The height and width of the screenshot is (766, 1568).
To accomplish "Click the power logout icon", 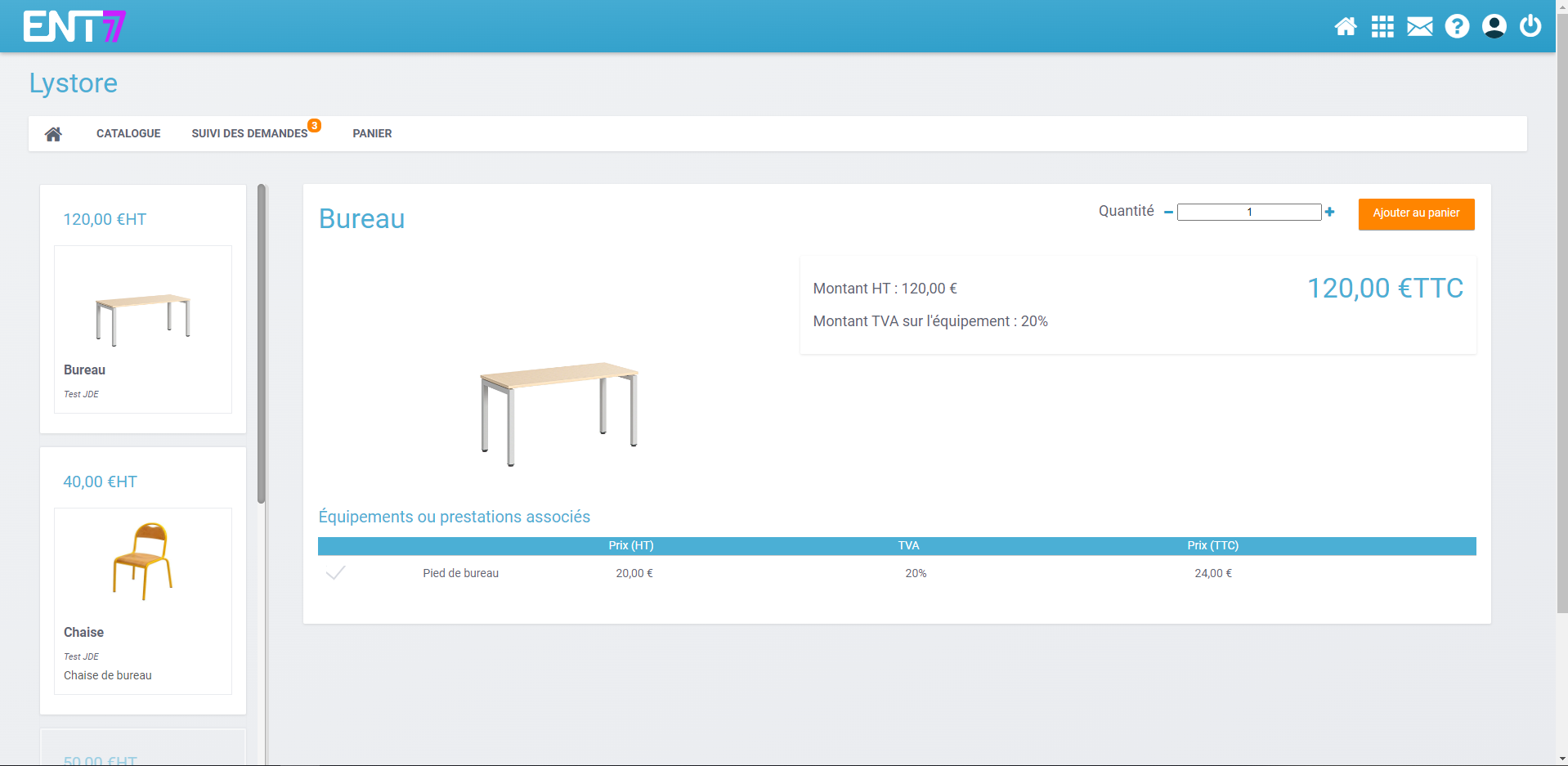I will 1530,26.
